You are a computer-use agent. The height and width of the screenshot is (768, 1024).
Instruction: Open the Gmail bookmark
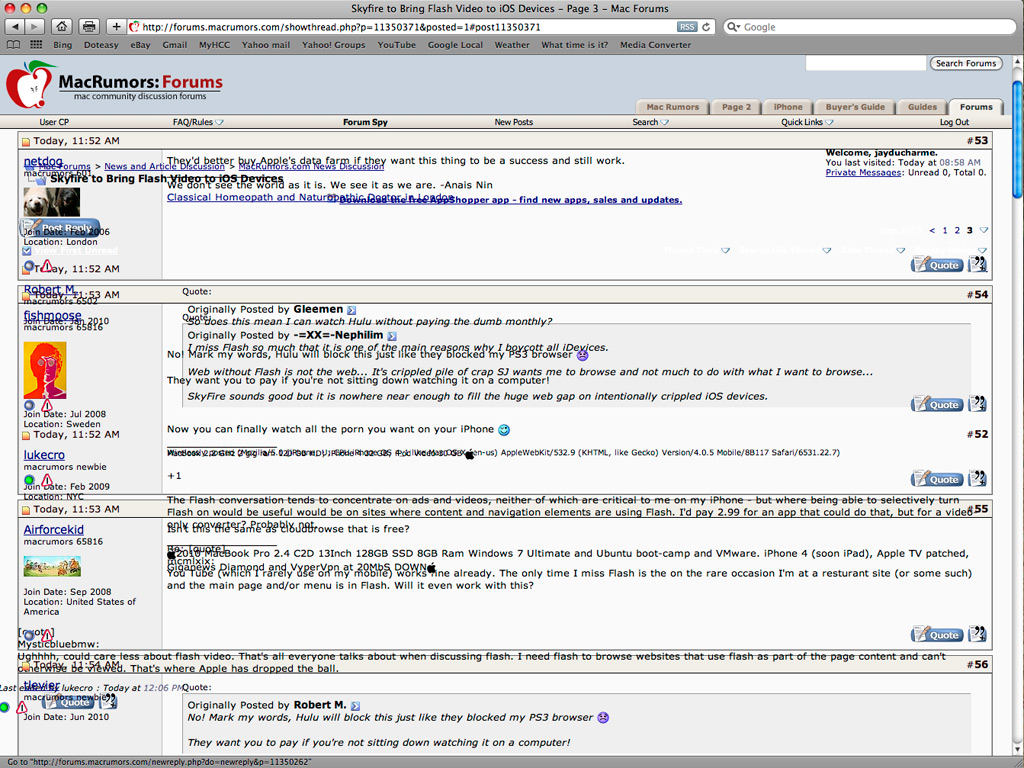174,45
